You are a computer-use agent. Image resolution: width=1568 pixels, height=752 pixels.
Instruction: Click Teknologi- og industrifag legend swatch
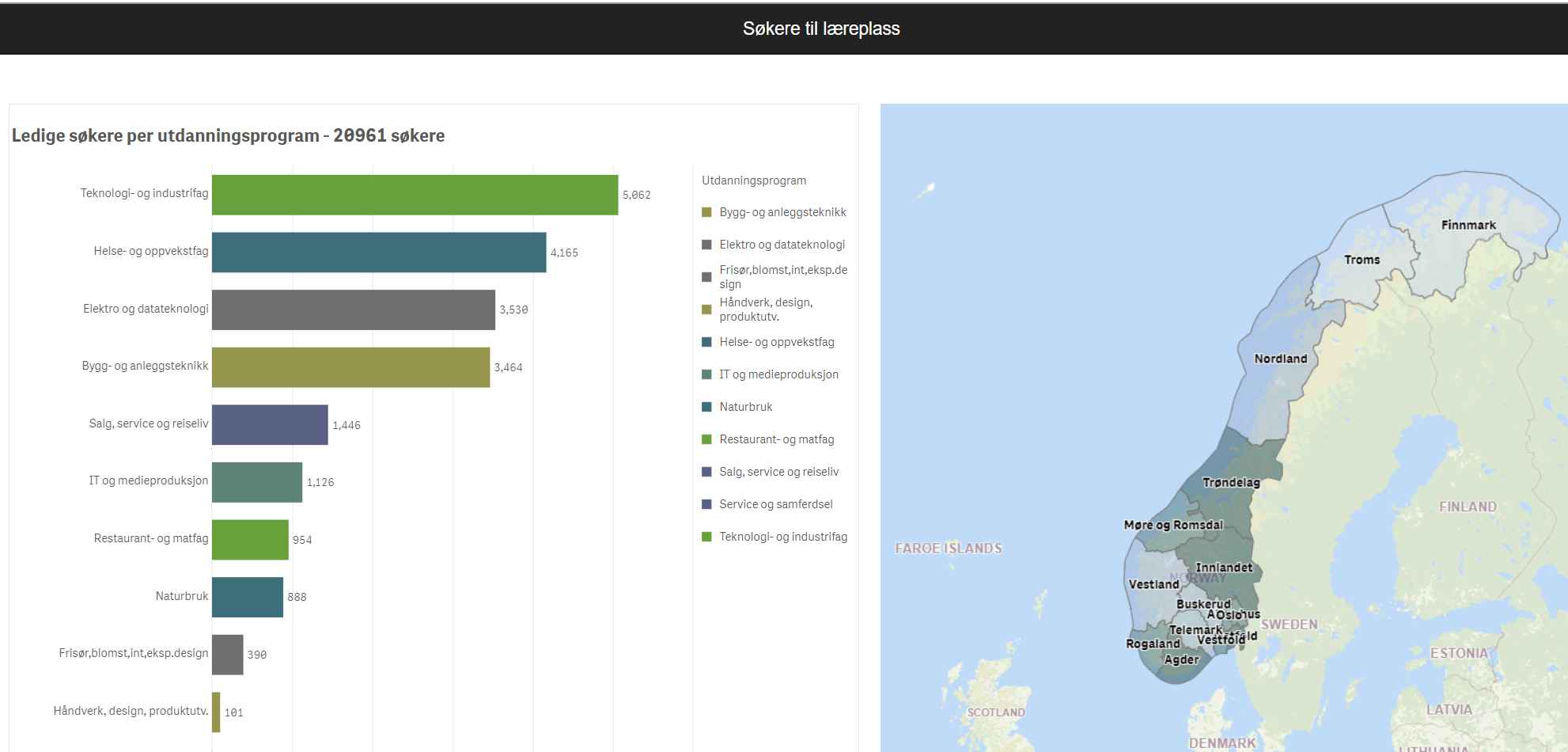click(x=706, y=537)
